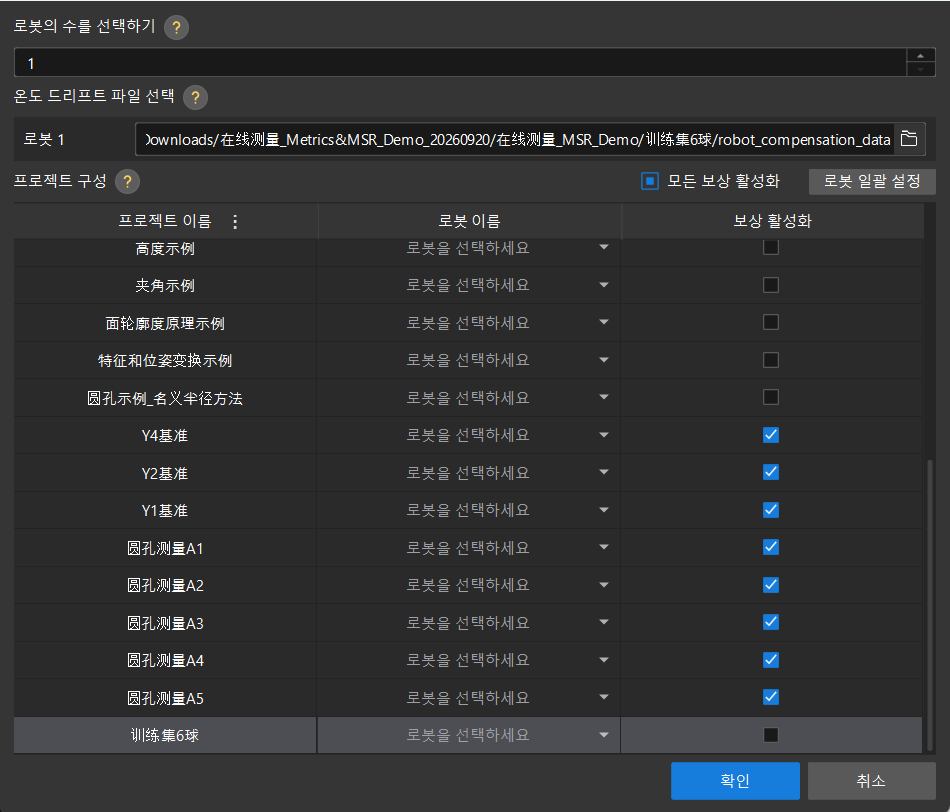Click the 보상 활성화 column header
Screen dimensions: 950x812
[x=772, y=221]
